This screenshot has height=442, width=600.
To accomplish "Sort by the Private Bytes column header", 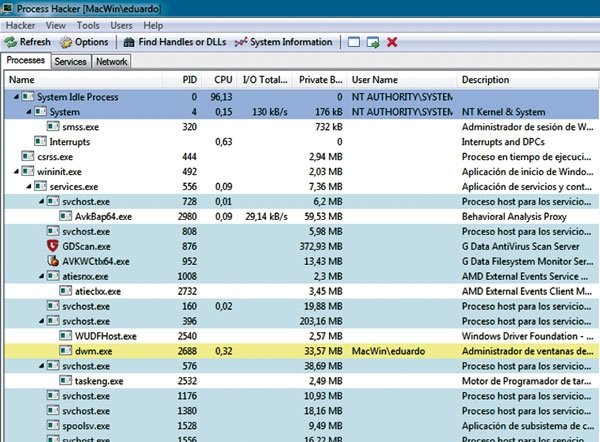I will [x=320, y=80].
